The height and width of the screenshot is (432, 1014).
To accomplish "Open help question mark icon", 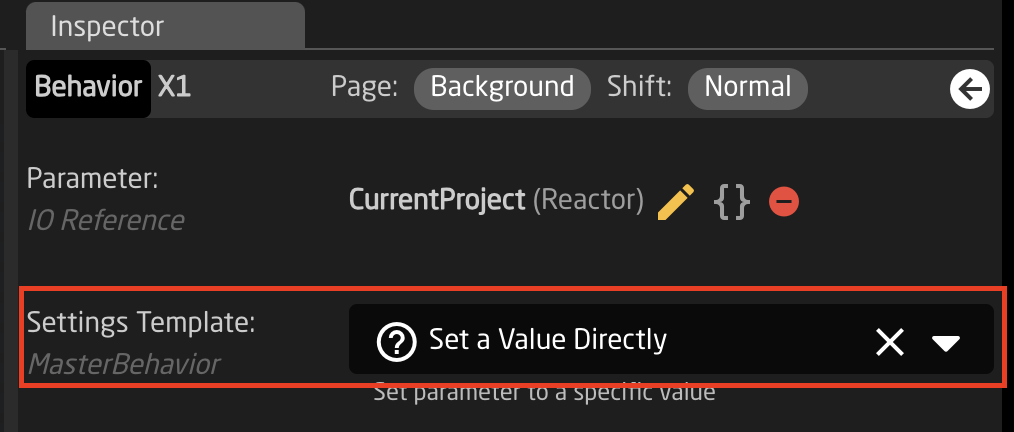I will [396, 341].
